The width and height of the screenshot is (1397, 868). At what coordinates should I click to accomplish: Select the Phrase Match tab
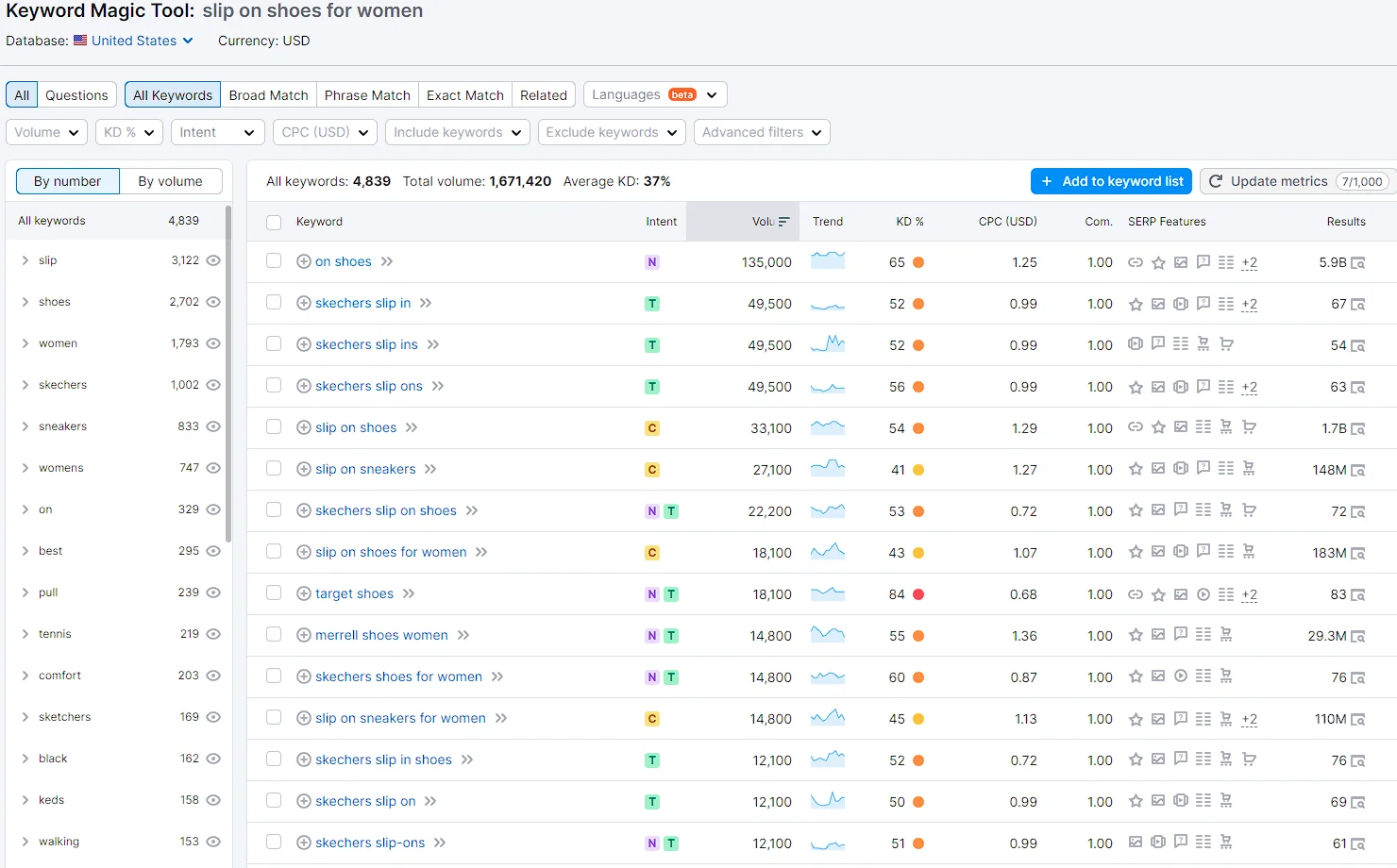(367, 95)
